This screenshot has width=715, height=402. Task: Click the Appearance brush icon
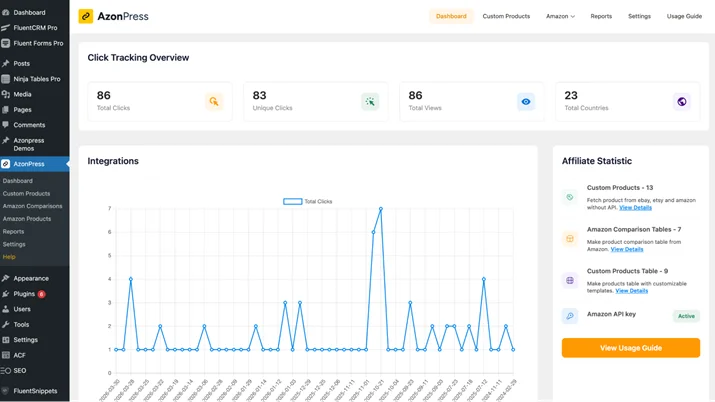(x=5, y=278)
